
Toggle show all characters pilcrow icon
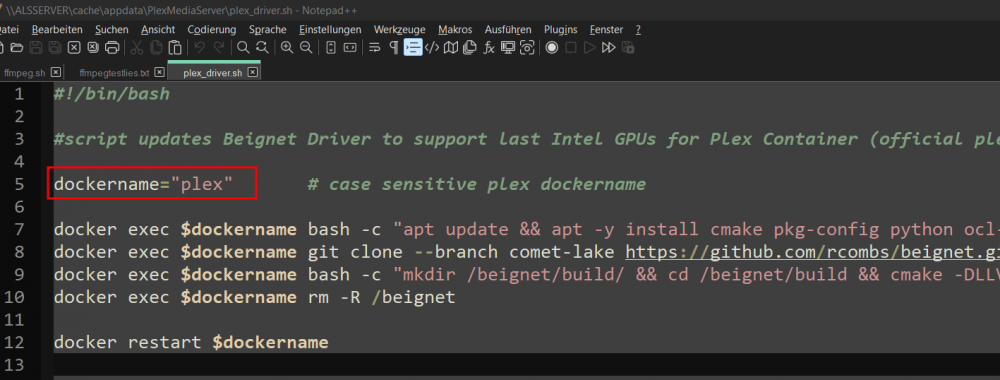click(x=393, y=47)
